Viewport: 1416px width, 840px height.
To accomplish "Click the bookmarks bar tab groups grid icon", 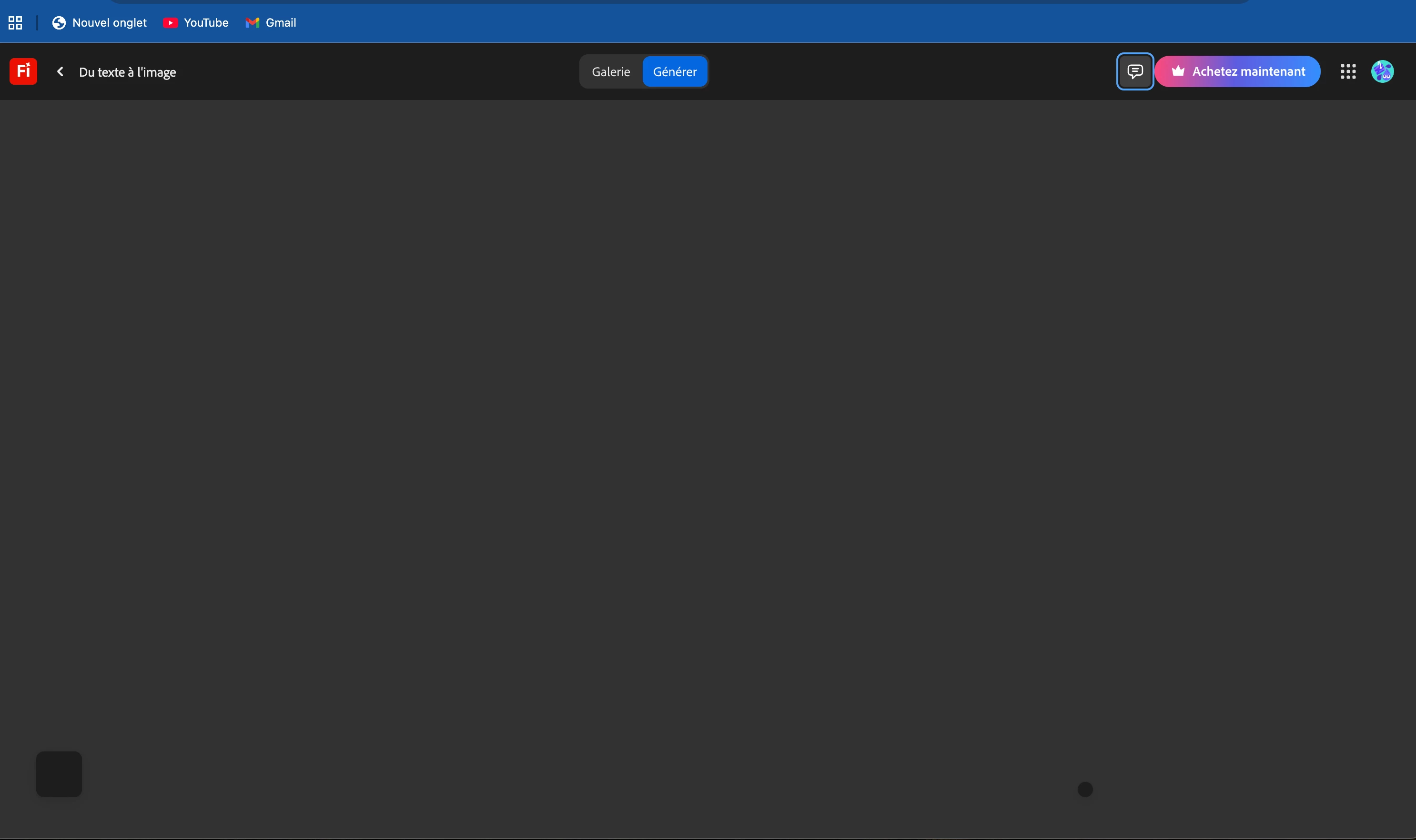I will 15,23.
